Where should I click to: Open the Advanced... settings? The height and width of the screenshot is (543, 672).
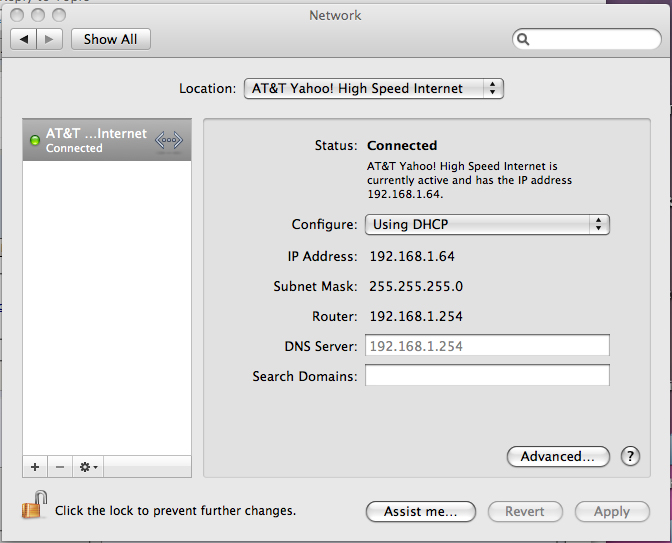coord(558,456)
